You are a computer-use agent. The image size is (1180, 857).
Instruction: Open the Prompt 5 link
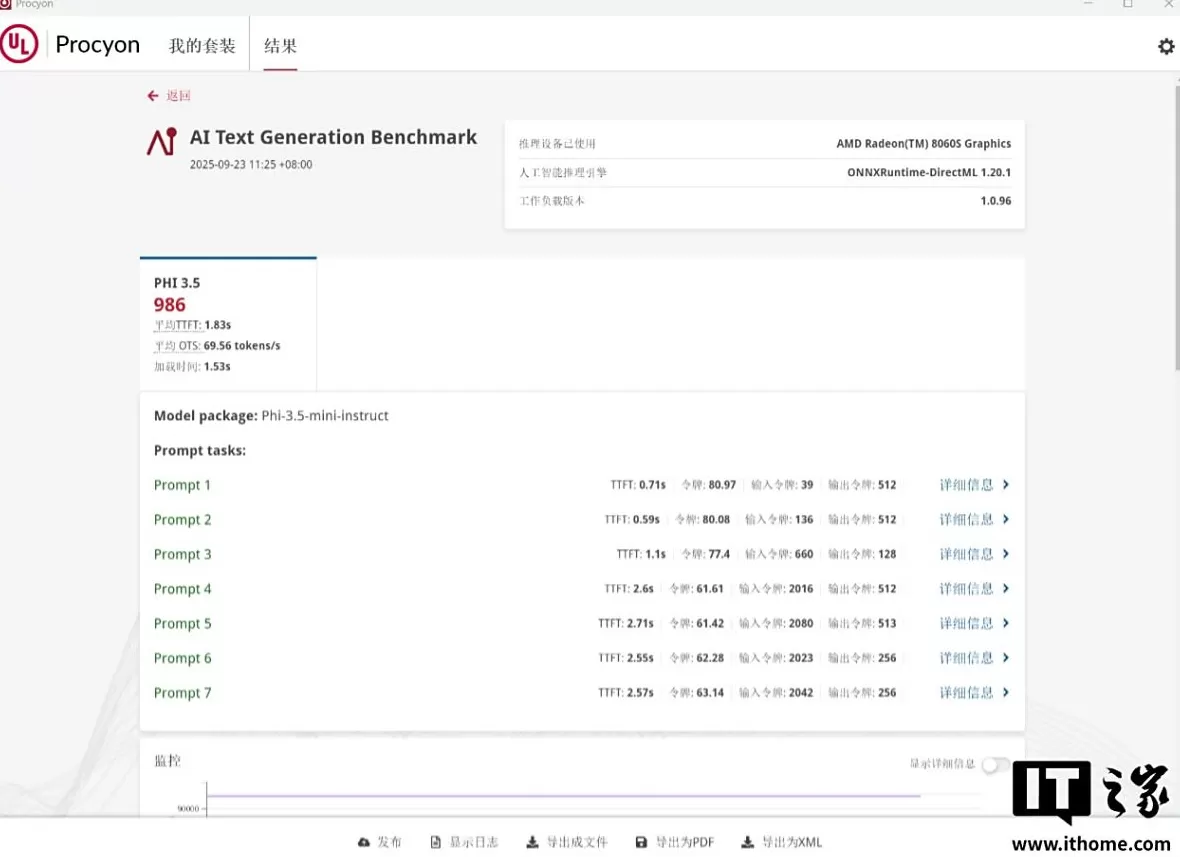click(x=183, y=624)
